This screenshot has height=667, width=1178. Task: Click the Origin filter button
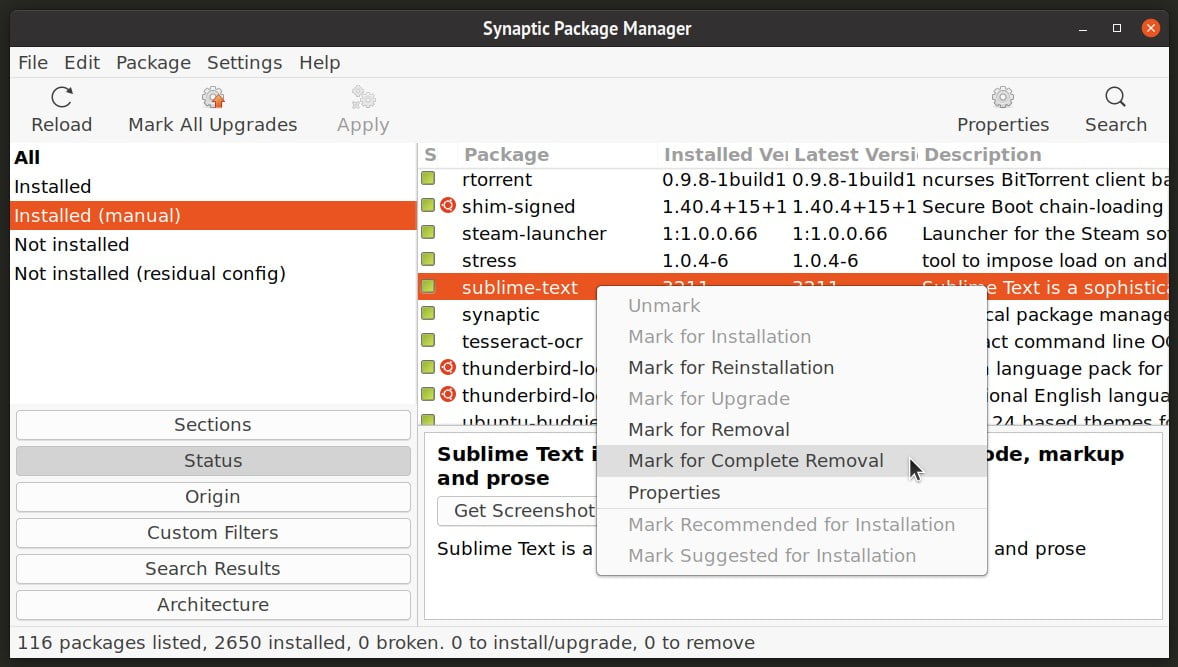(x=213, y=496)
